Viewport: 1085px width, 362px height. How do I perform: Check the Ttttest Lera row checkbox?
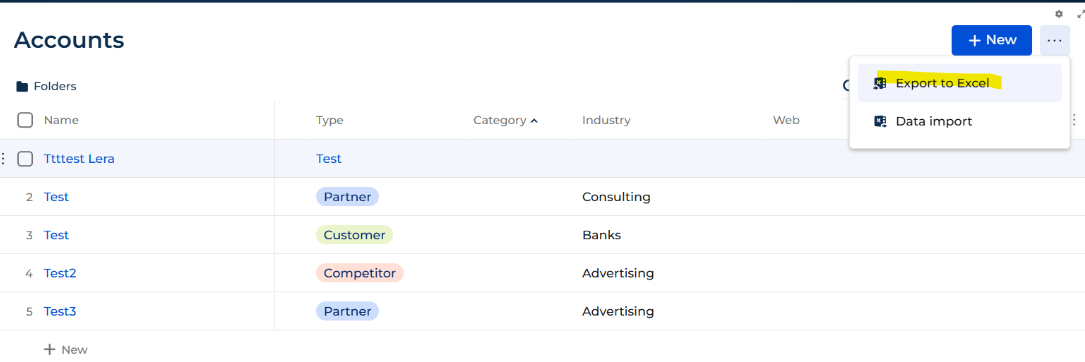coord(25,159)
